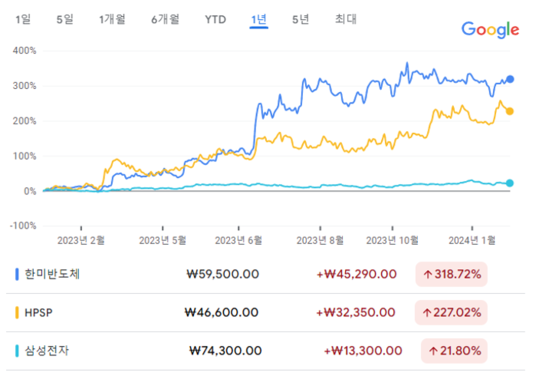Click the 227.02% gain badge
This screenshot has height=379, width=539.
point(451,313)
